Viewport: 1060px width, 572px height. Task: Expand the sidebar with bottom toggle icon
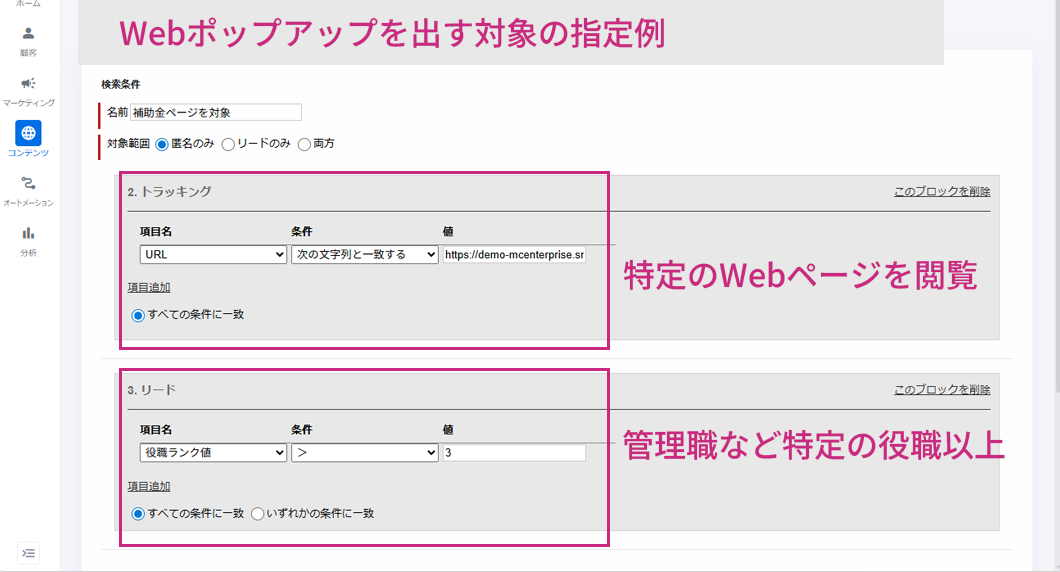pos(28,553)
